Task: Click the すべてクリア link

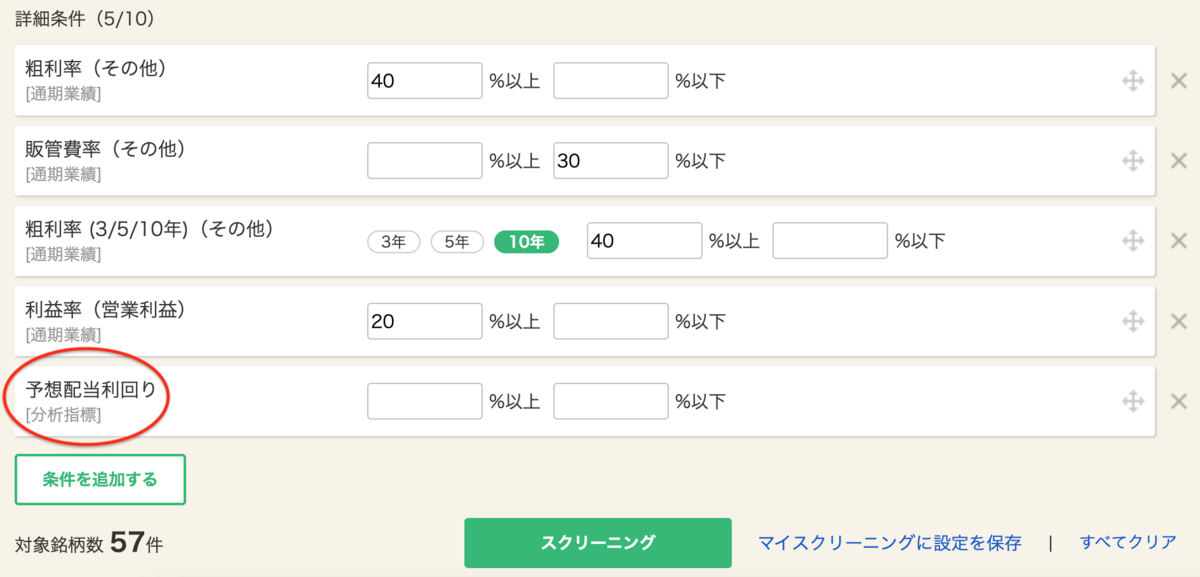Action: (x=1128, y=543)
